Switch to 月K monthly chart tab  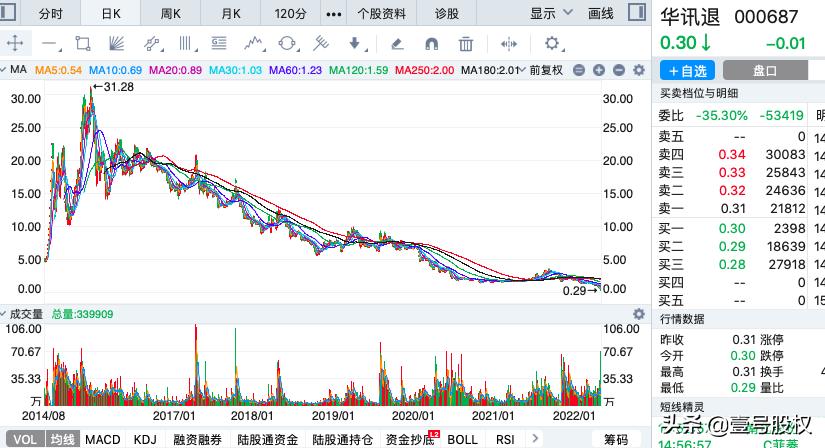tap(230, 14)
